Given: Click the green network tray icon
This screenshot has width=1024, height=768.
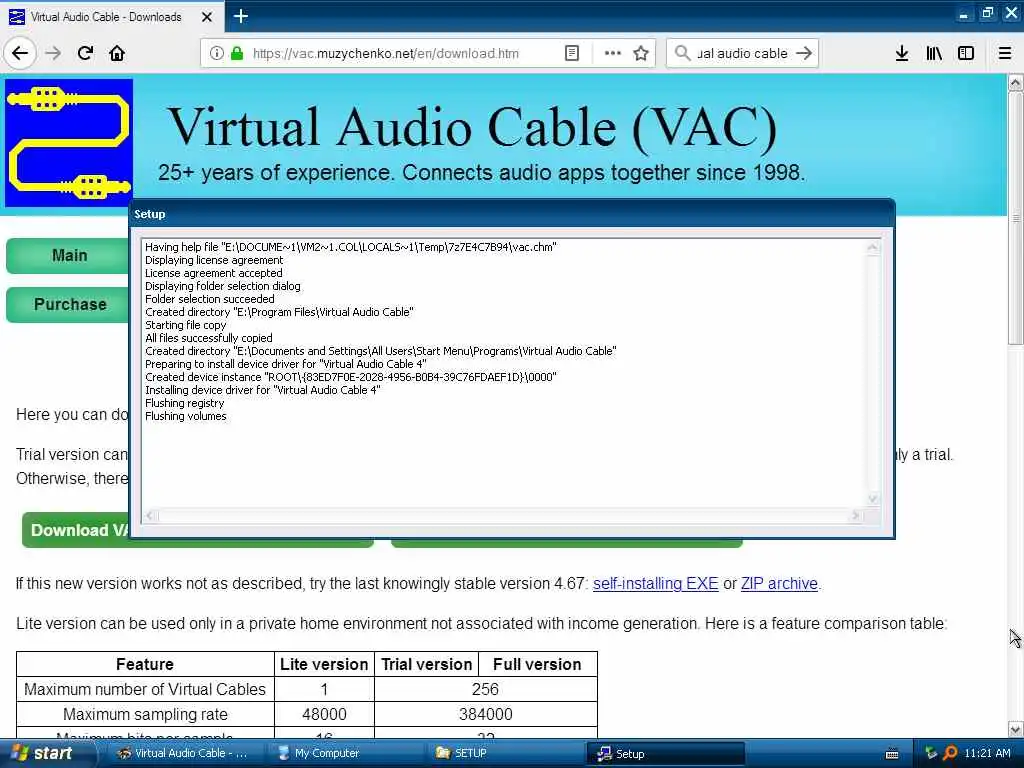Looking at the screenshot, I should tap(931, 753).
